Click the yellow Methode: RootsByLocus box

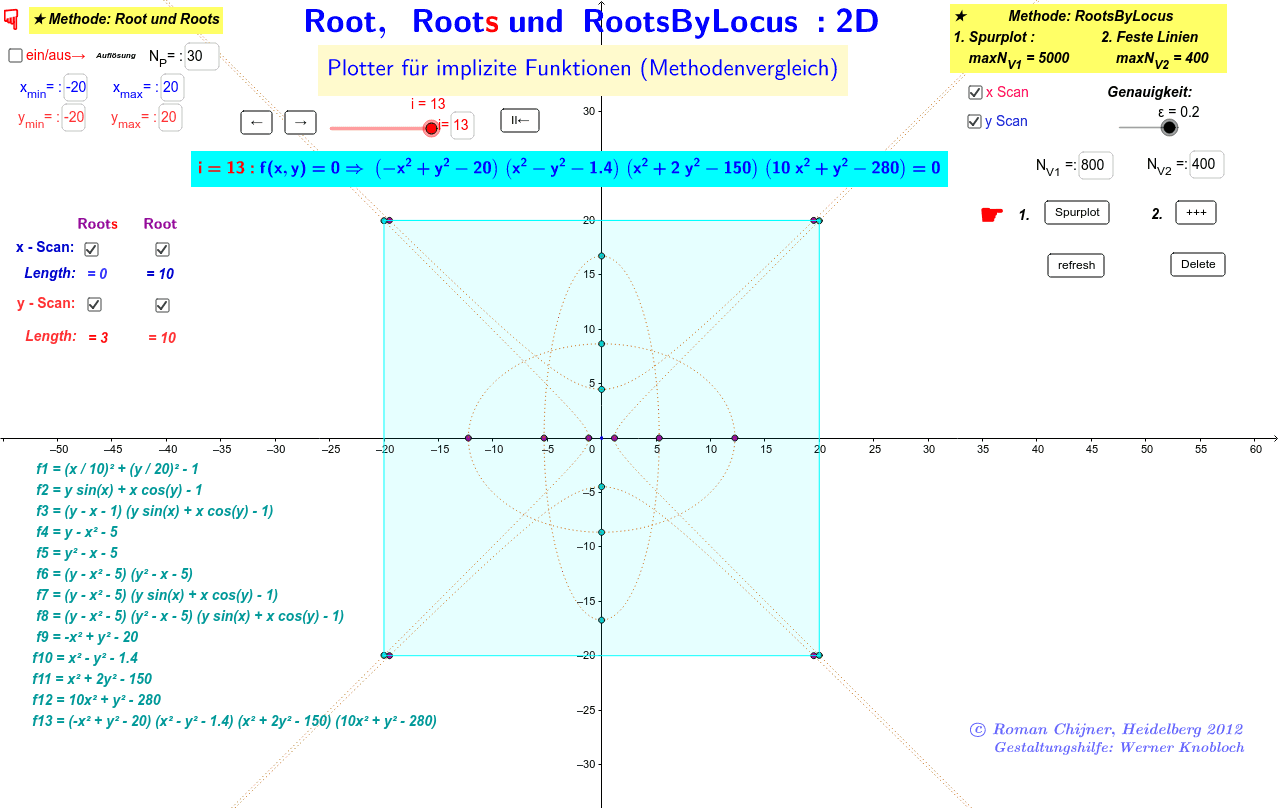[x=1088, y=38]
